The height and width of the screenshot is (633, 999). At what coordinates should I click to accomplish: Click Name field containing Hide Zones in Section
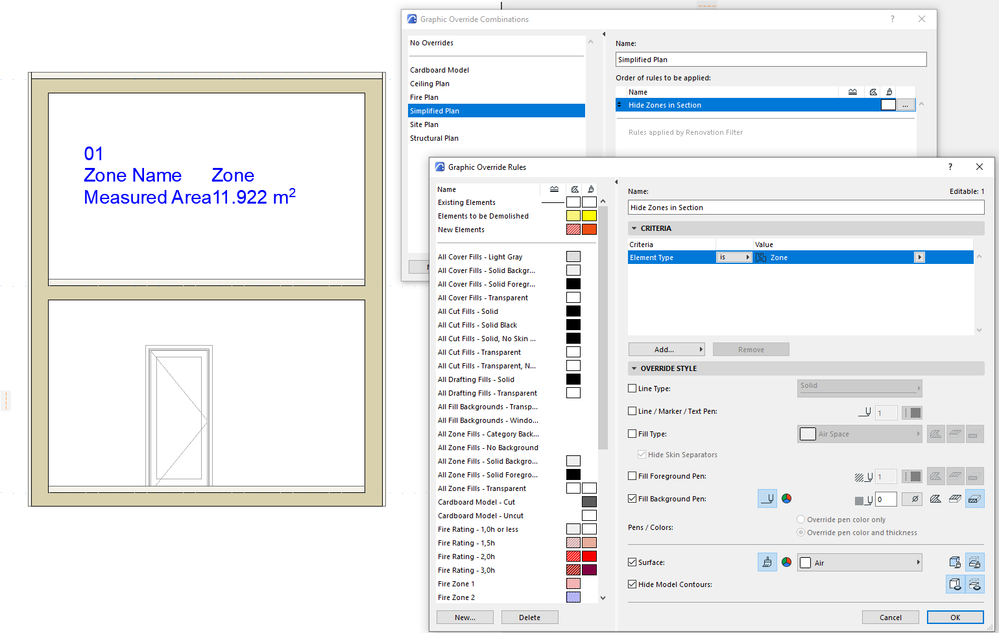coord(806,208)
